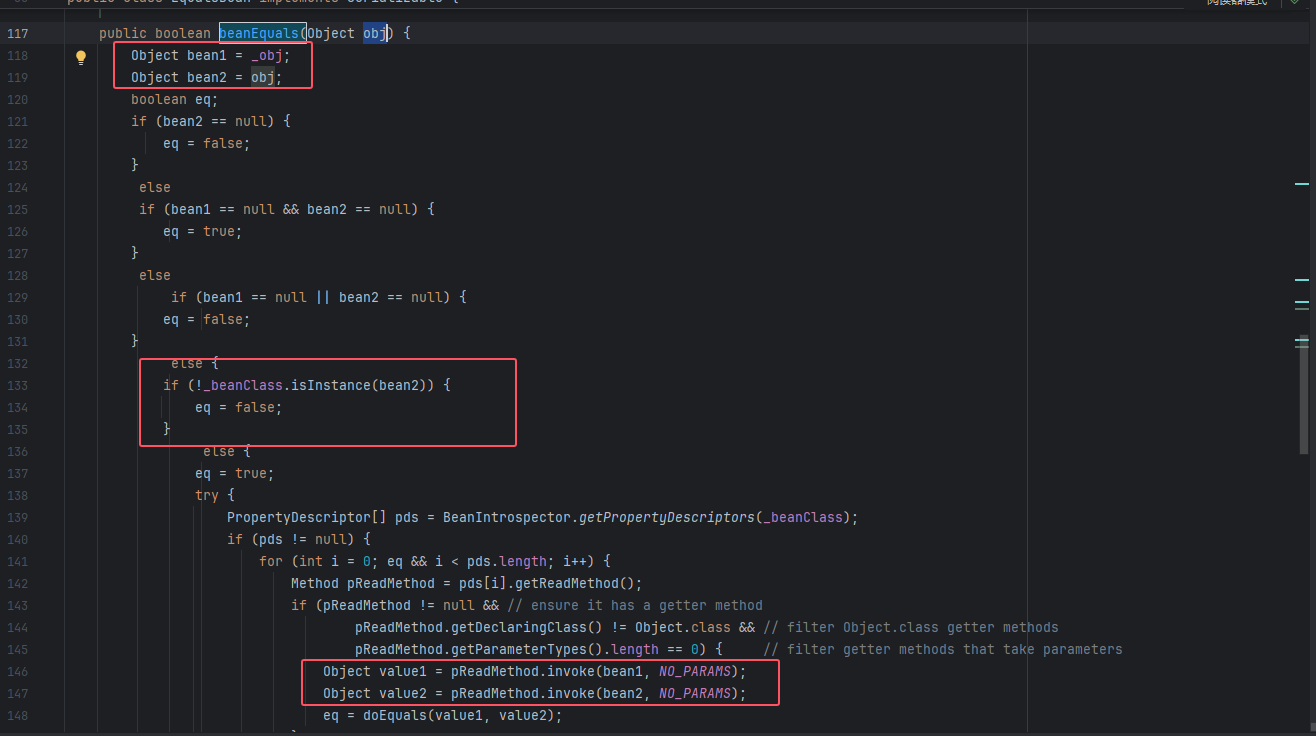Click the beanEquals method name
The image size is (1316, 736).
258,33
